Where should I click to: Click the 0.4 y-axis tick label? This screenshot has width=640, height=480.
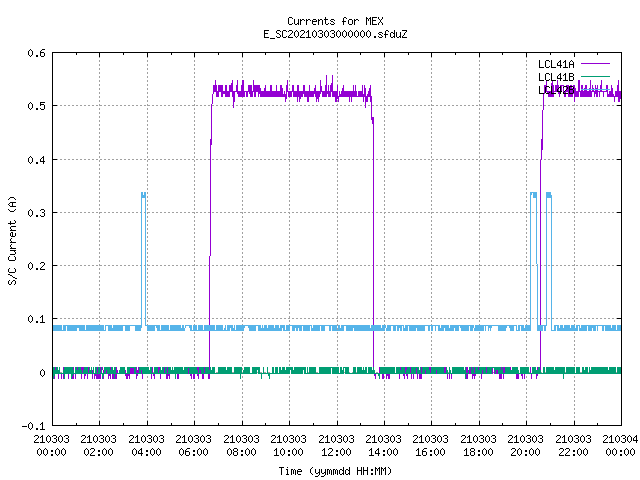pos(36,160)
